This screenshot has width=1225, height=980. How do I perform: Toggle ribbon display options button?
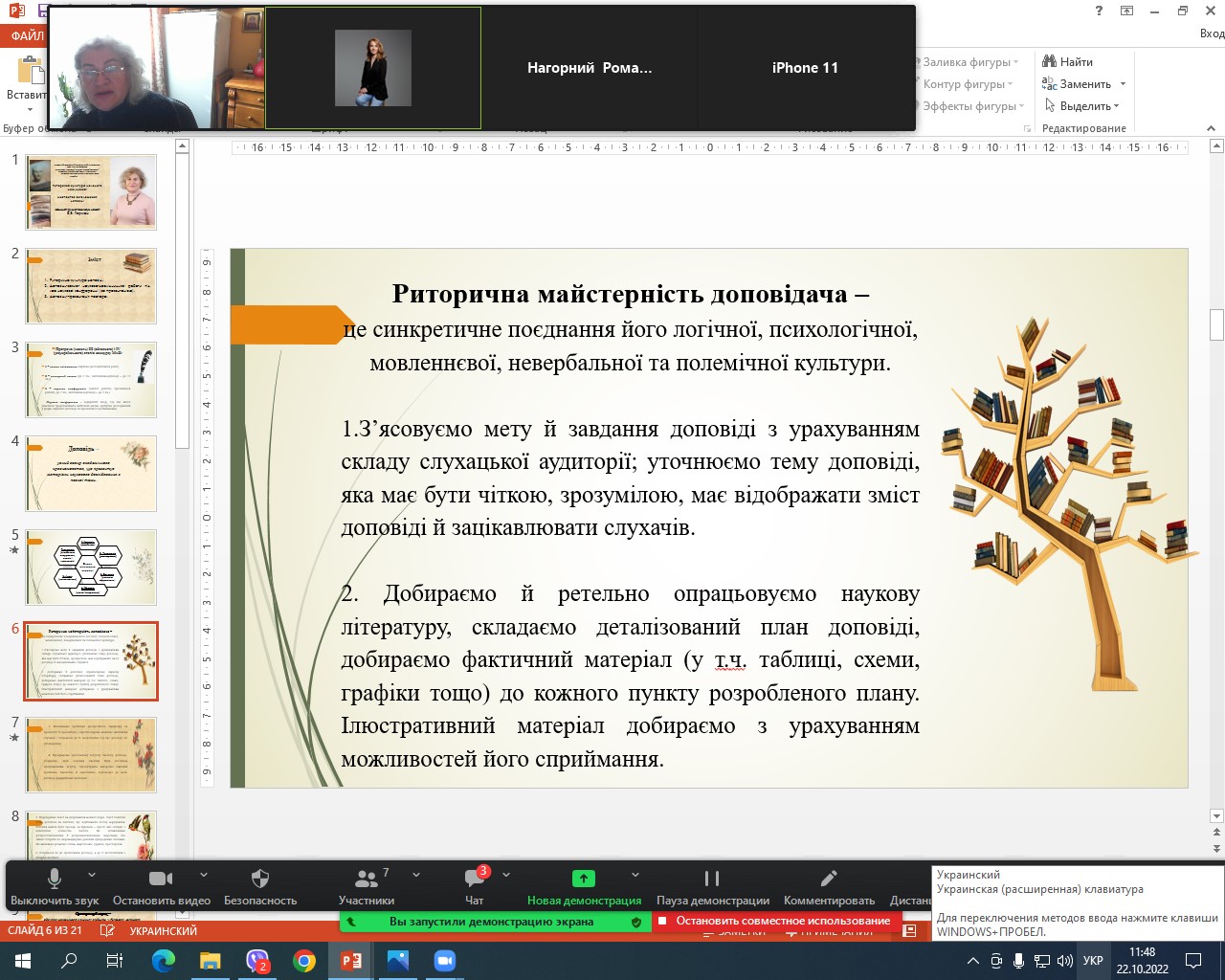pos(1126,11)
